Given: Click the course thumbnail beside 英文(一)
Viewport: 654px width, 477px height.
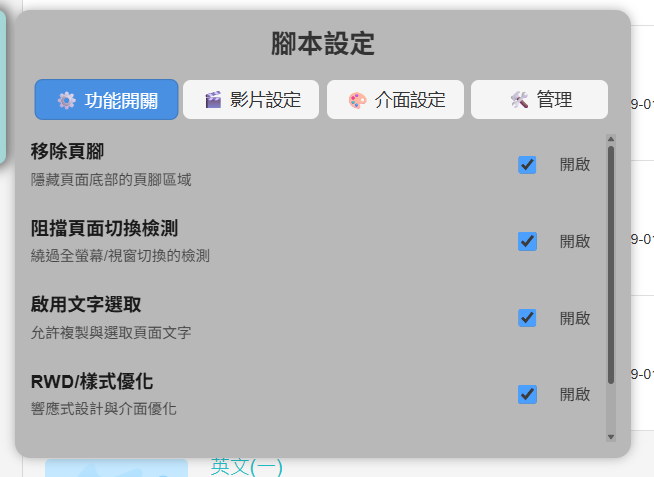Looking at the screenshot, I should pyautogui.click(x=116, y=468).
